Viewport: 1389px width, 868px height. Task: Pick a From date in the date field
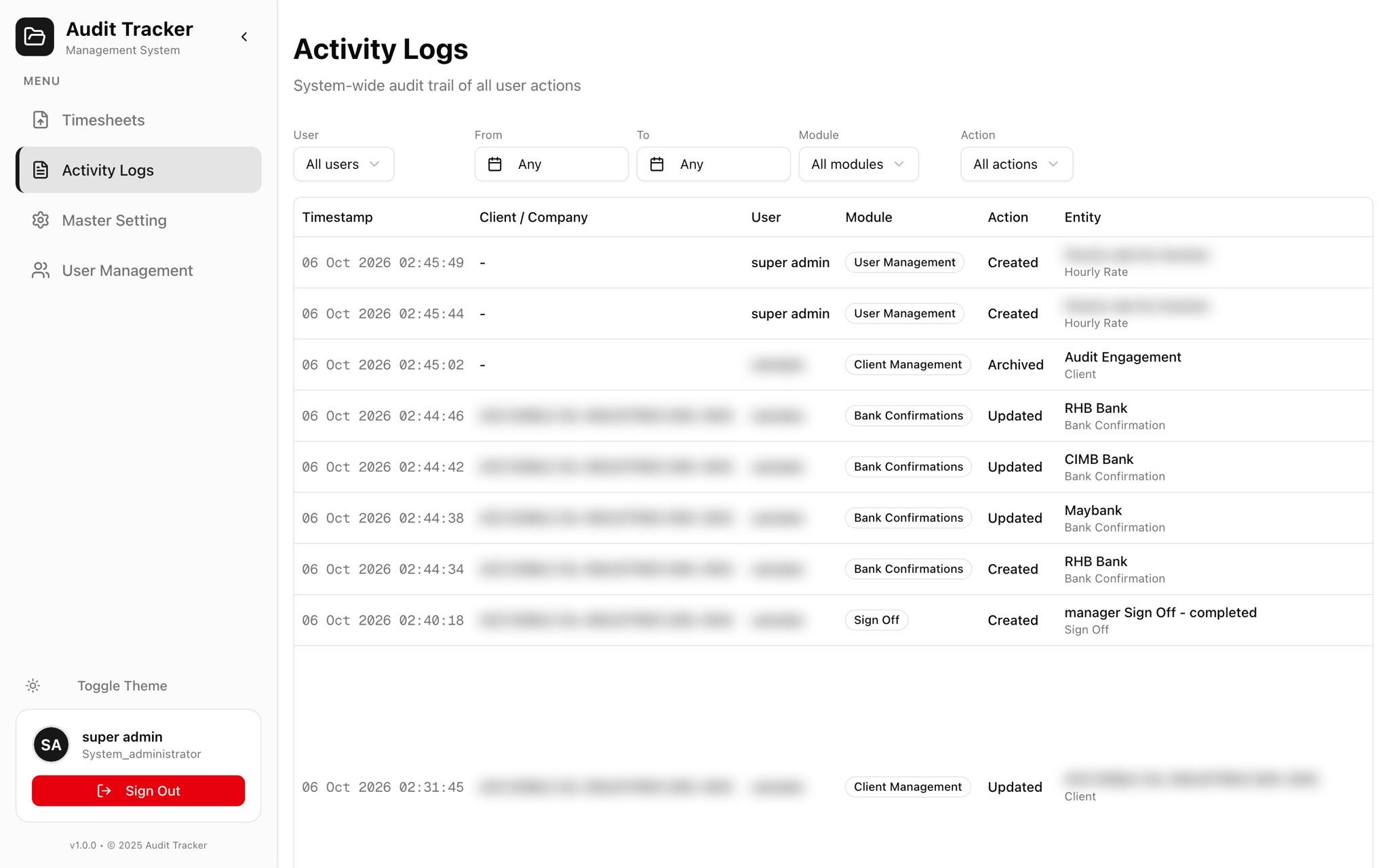[551, 164]
